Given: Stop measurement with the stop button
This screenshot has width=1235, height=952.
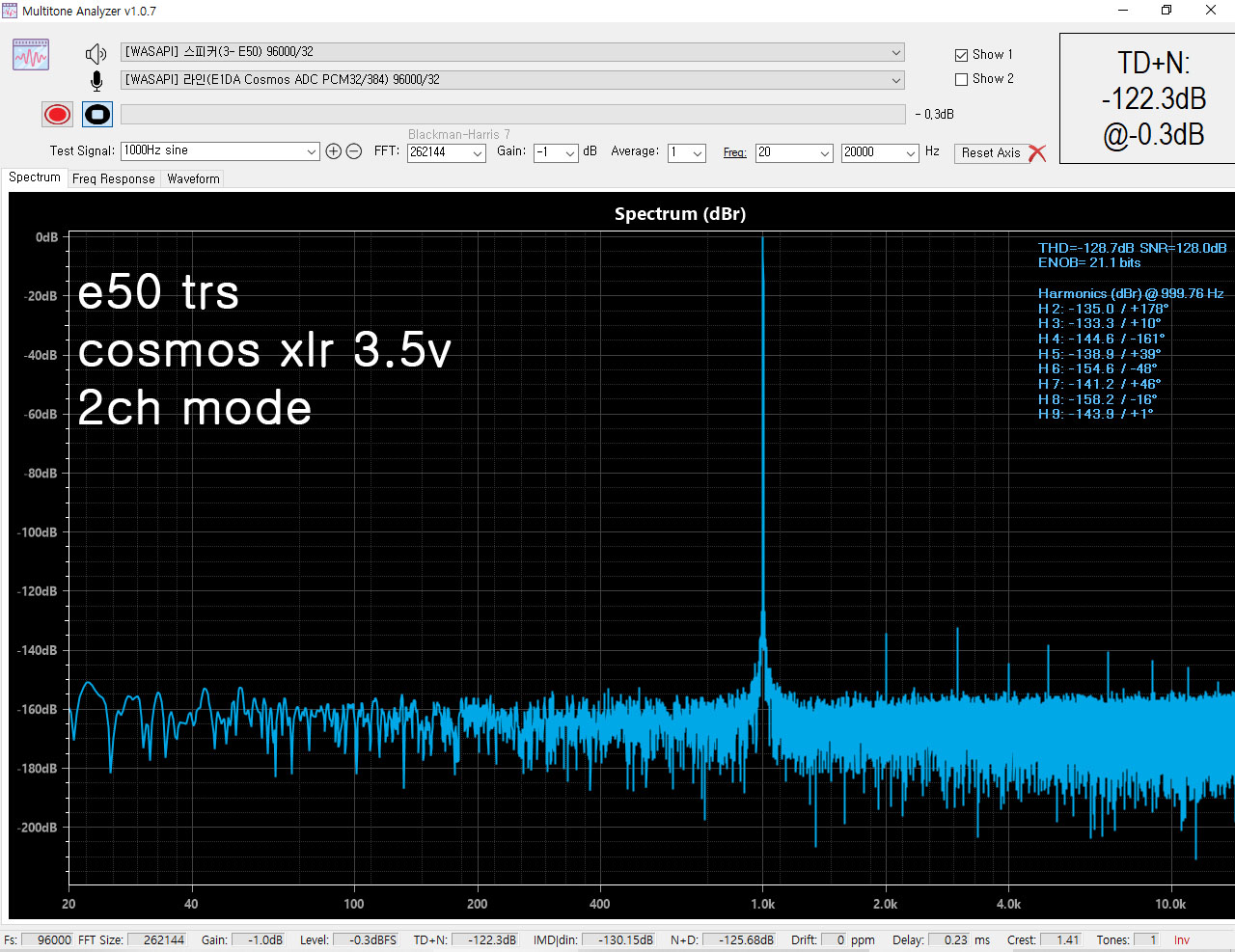Looking at the screenshot, I should (x=97, y=115).
